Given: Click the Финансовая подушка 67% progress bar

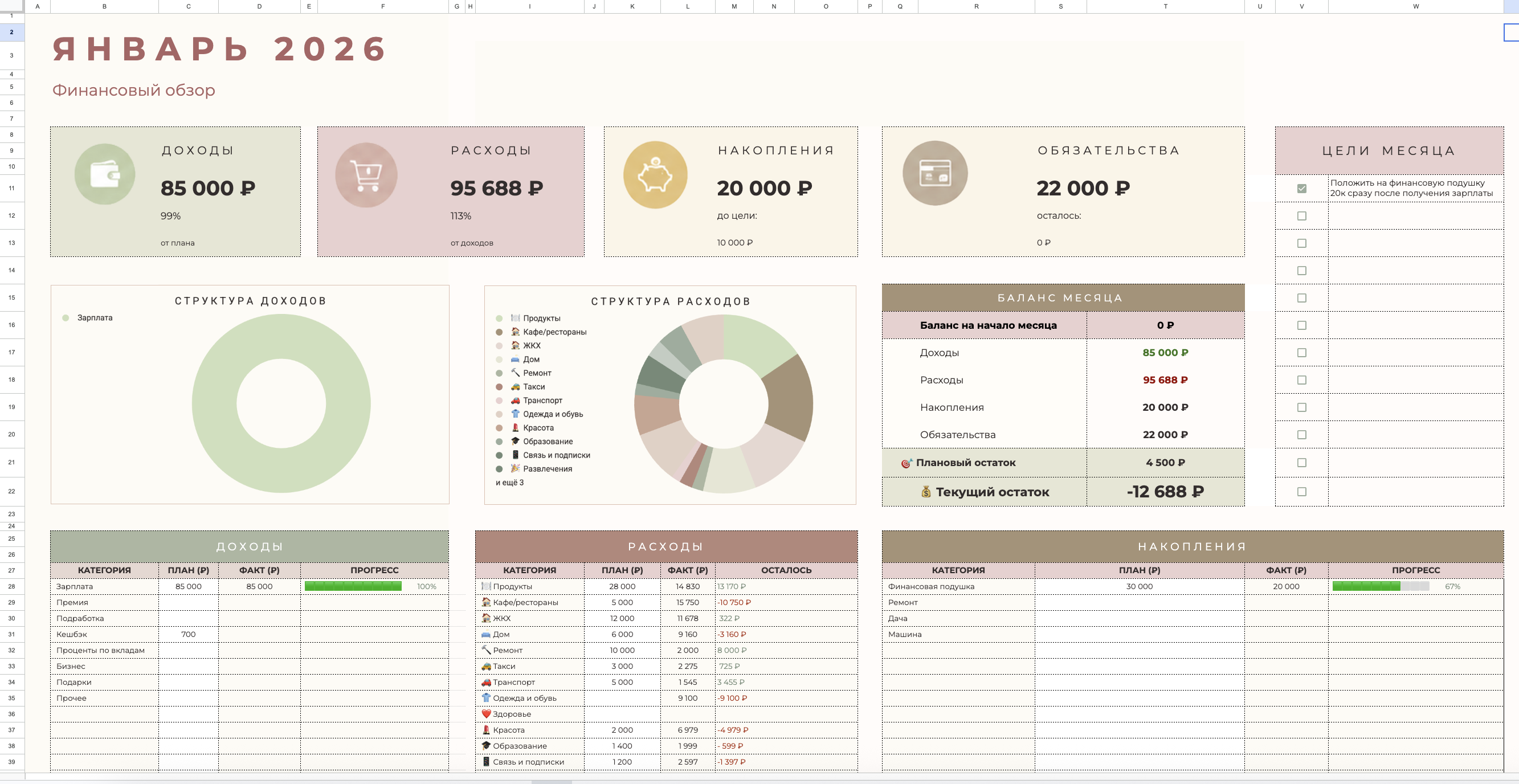Looking at the screenshot, I should click(1381, 586).
